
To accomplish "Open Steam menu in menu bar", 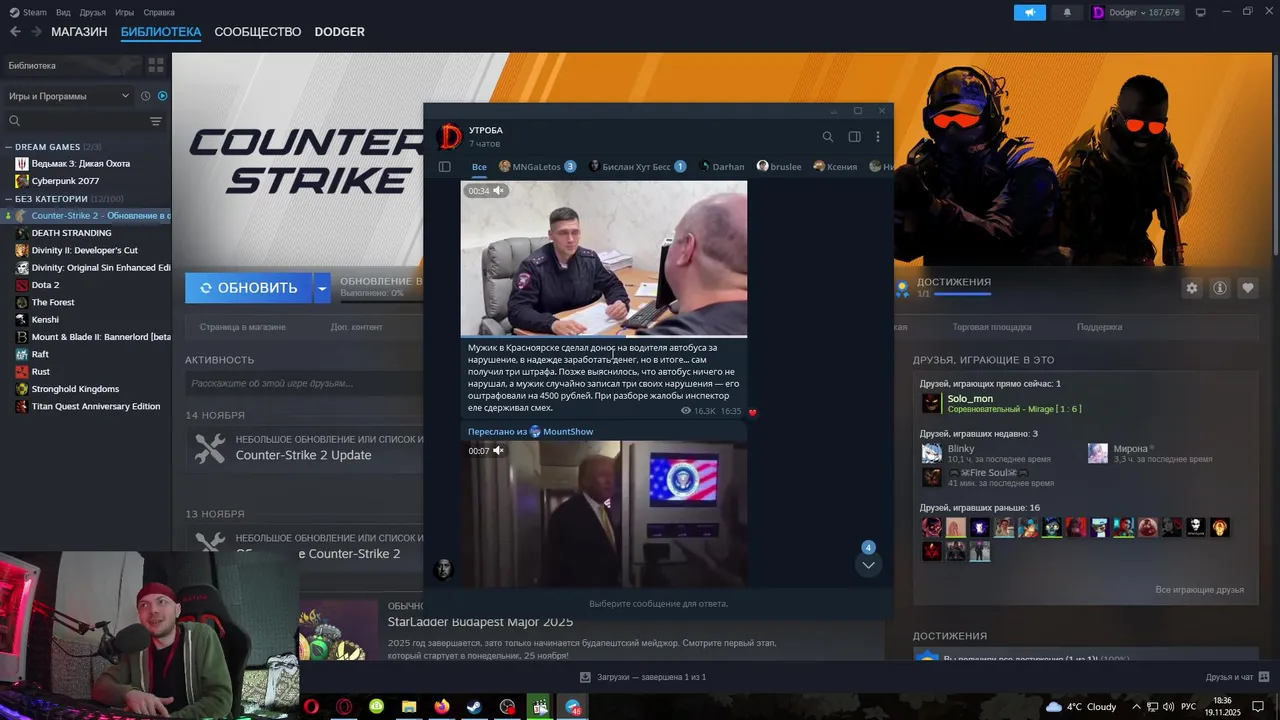I will pyautogui.click(x=34, y=12).
